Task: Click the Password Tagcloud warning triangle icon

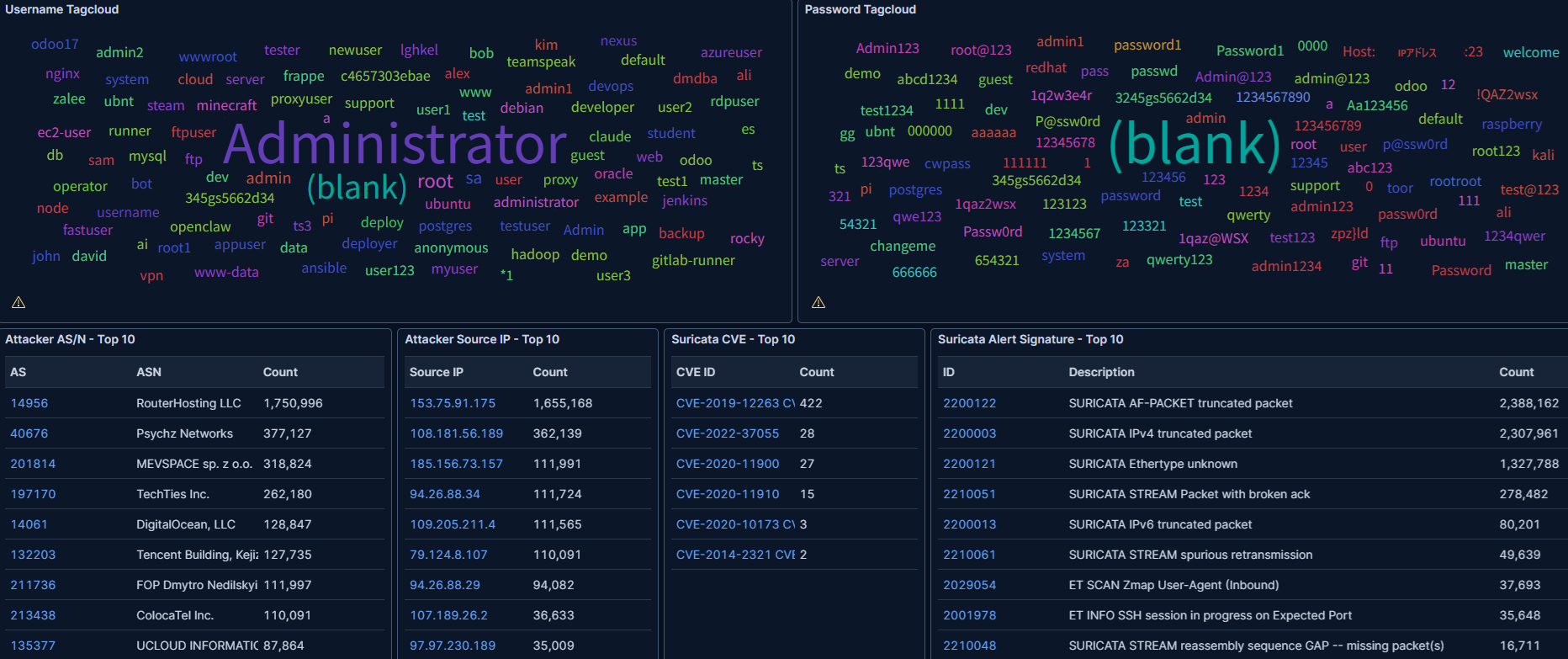Action: tap(818, 302)
